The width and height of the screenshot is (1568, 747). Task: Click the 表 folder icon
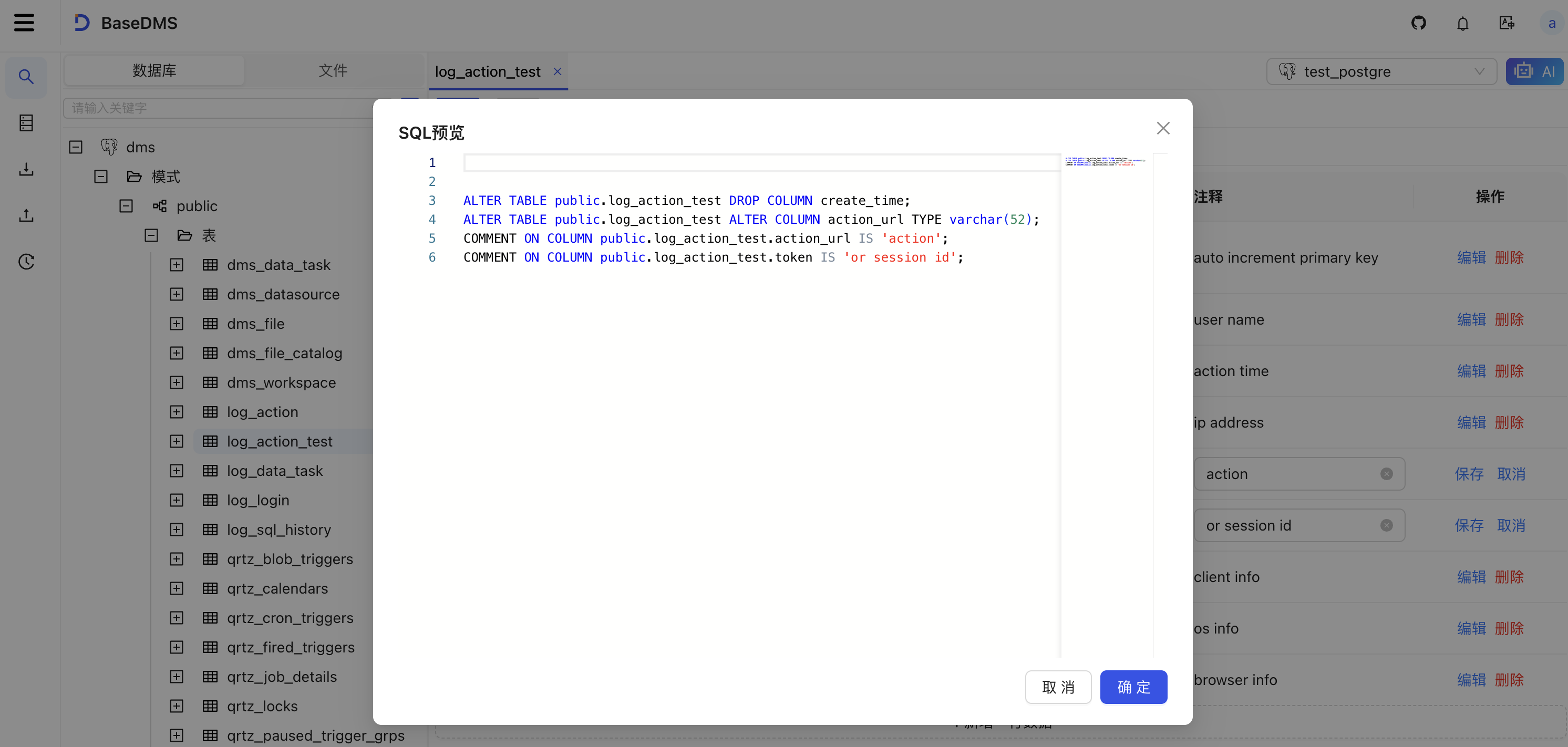point(184,235)
